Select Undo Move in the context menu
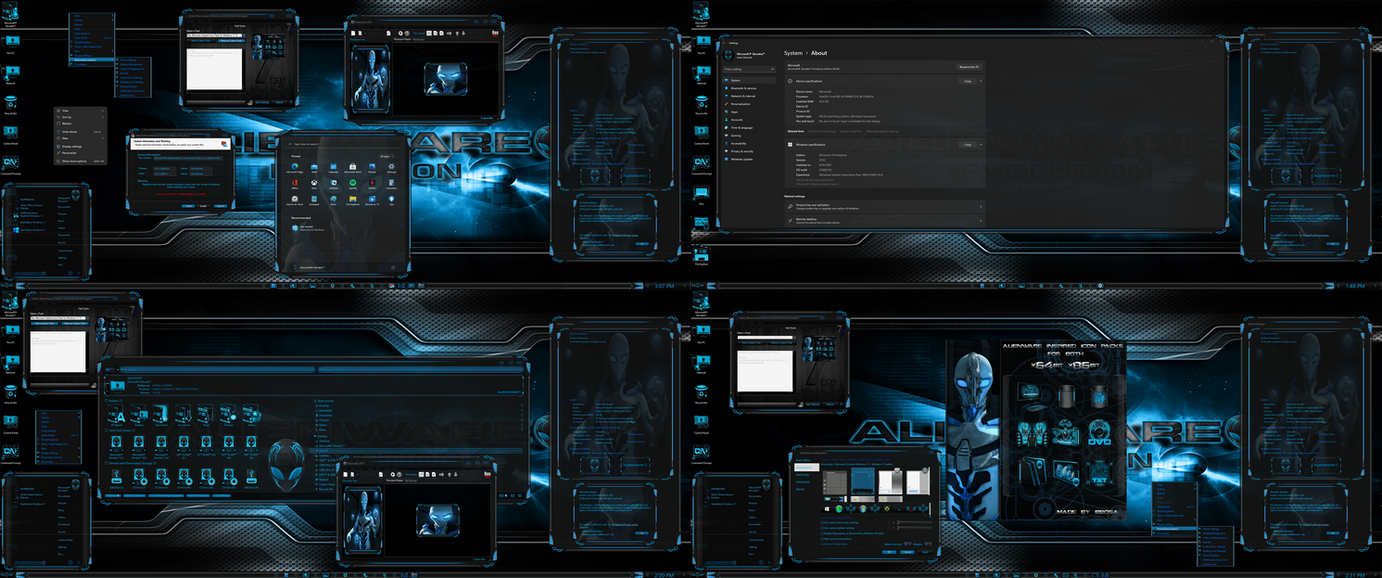 pyautogui.click(x=80, y=132)
